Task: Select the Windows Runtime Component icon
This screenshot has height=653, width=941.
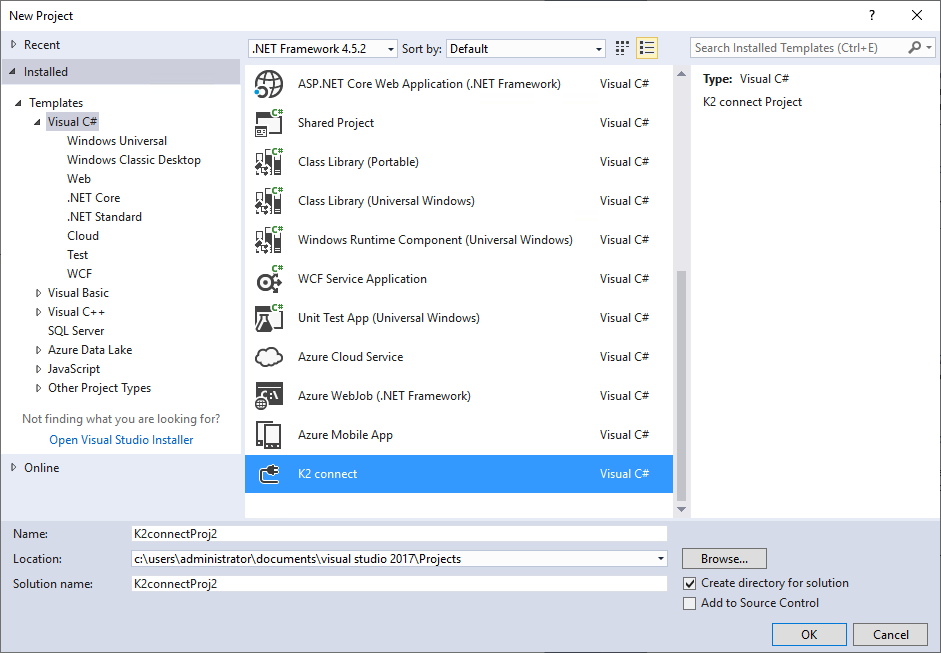Action: click(x=268, y=240)
